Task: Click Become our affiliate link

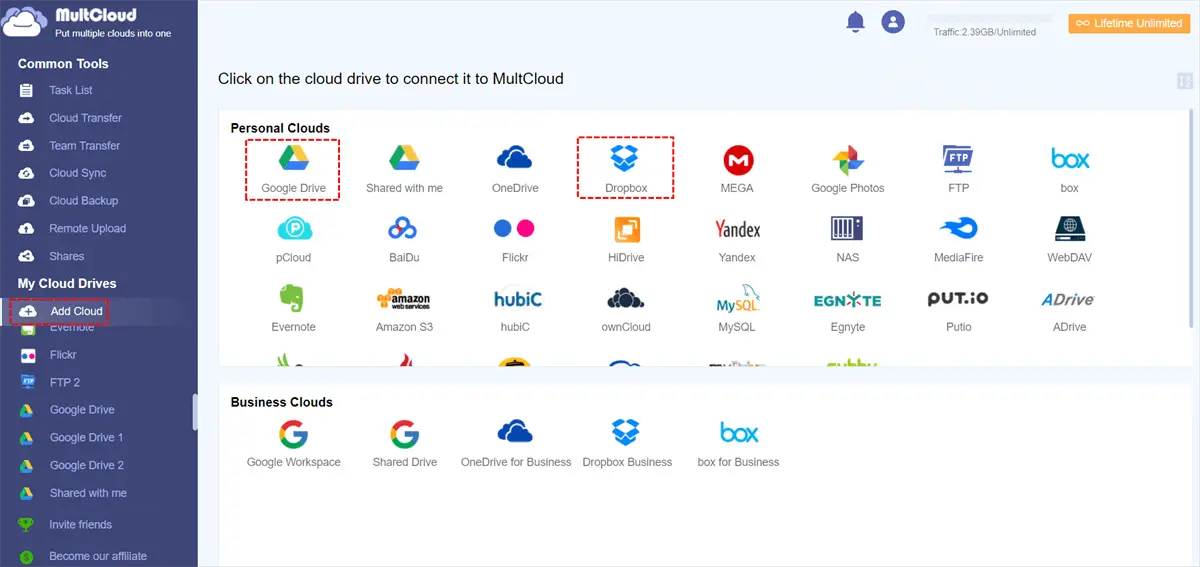Action: pyautogui.click(x=98, y=556)
